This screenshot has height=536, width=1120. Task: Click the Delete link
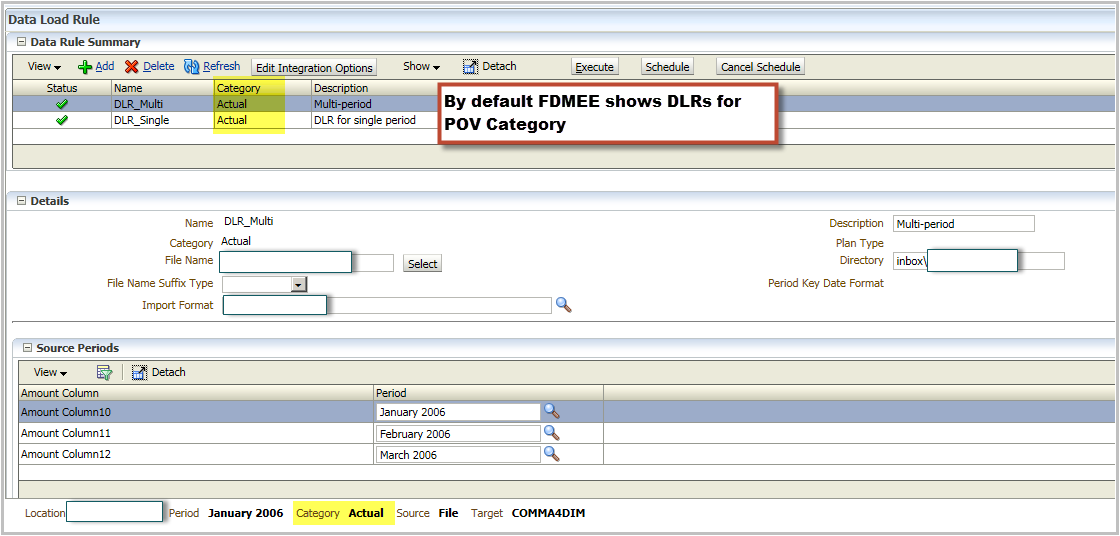[x=159, y=66]
